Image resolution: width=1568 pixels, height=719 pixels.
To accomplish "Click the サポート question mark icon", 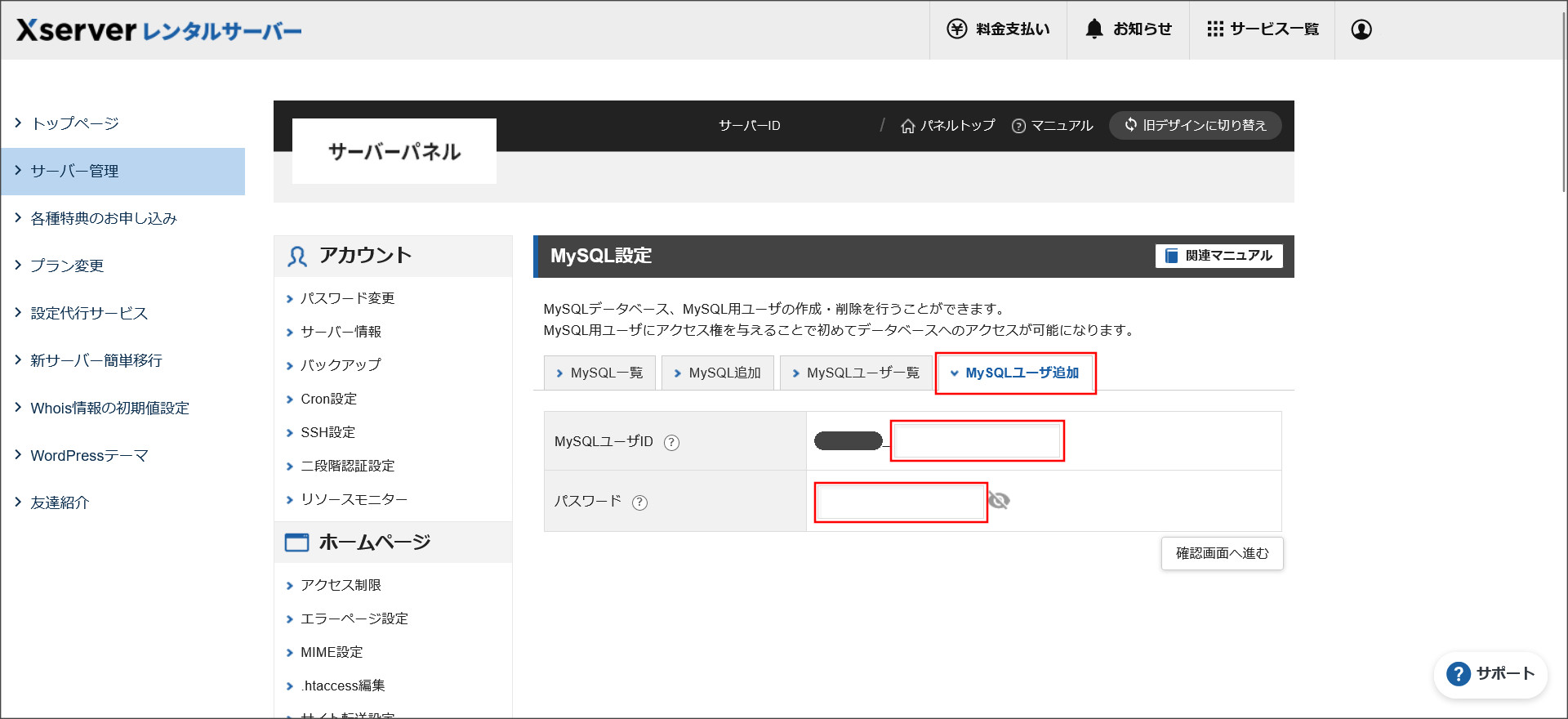I will [x=1458, y=674].
